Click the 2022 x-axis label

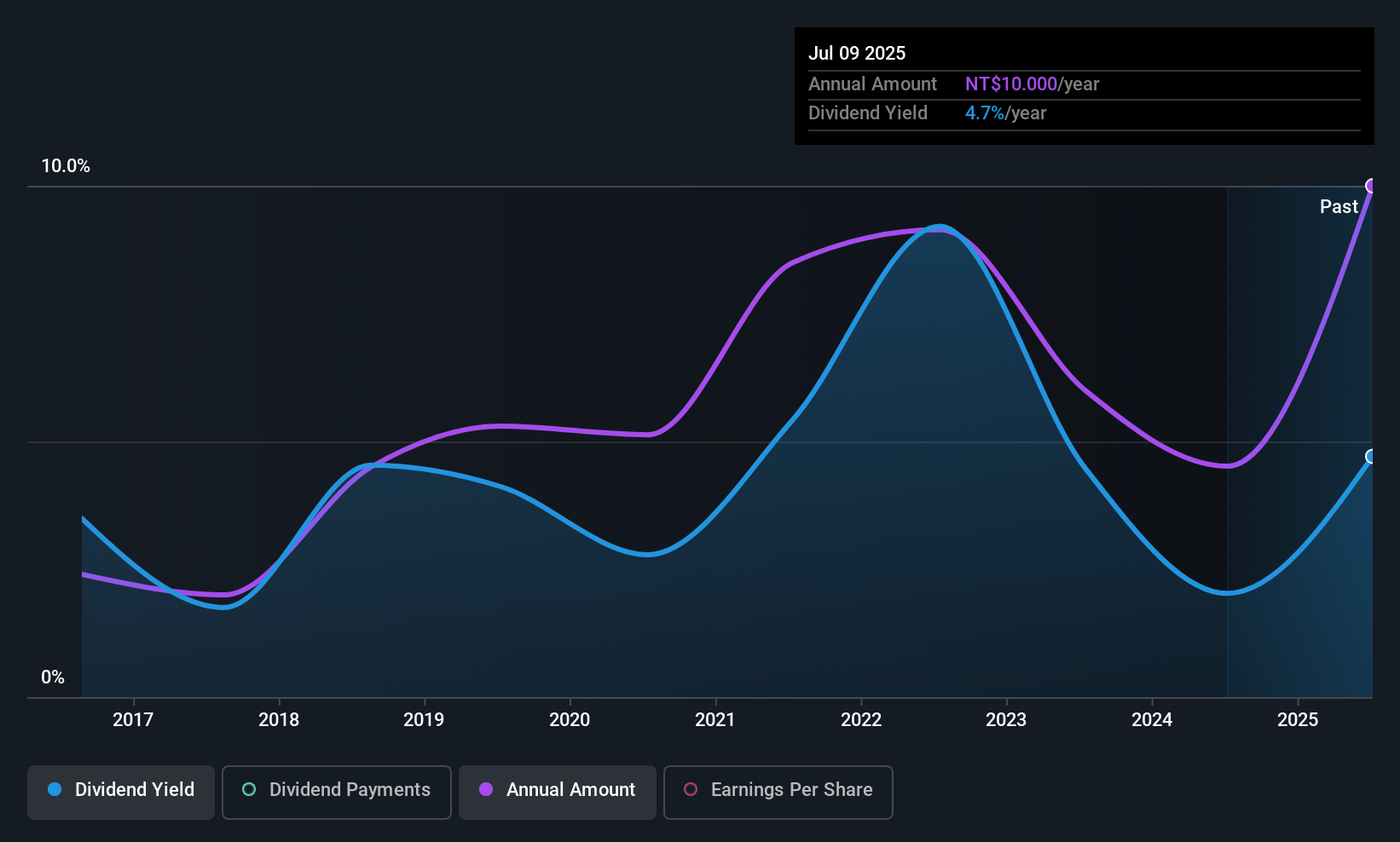[x=861, y=720]
